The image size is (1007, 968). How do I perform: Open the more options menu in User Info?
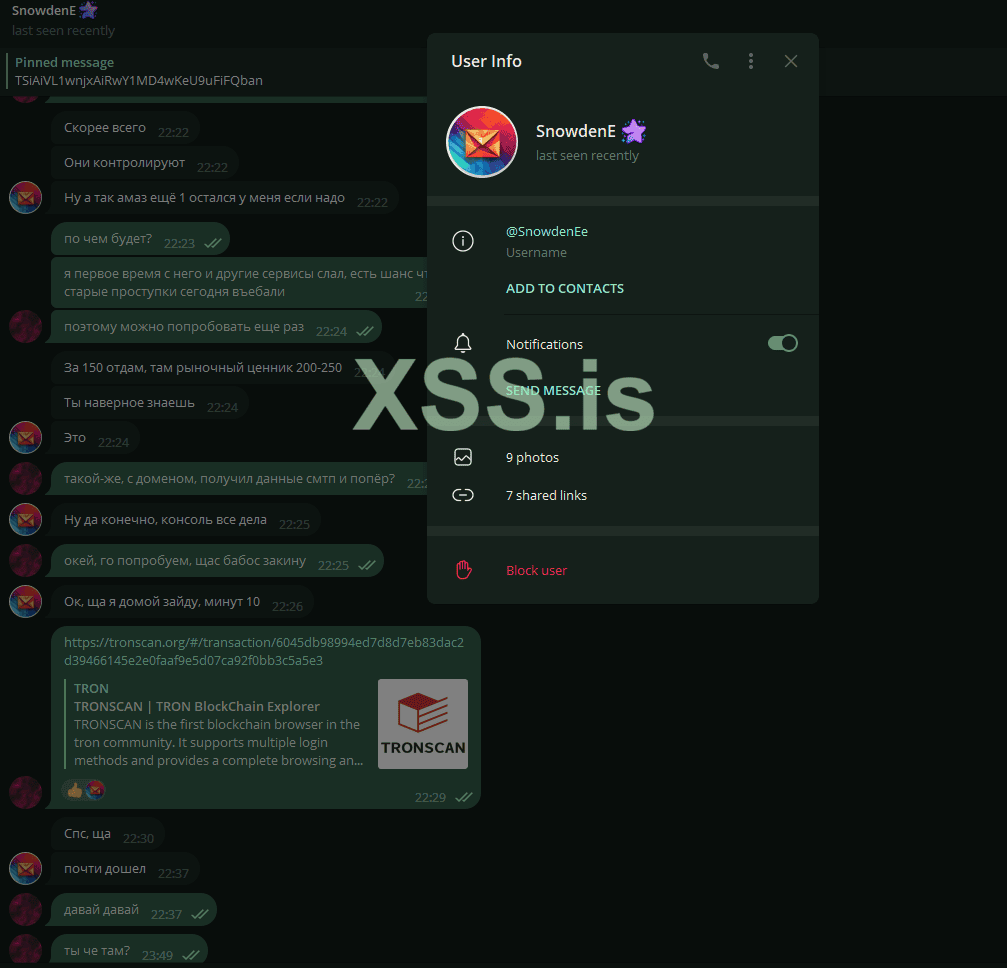pyautogui.click(x=751, y=61)
